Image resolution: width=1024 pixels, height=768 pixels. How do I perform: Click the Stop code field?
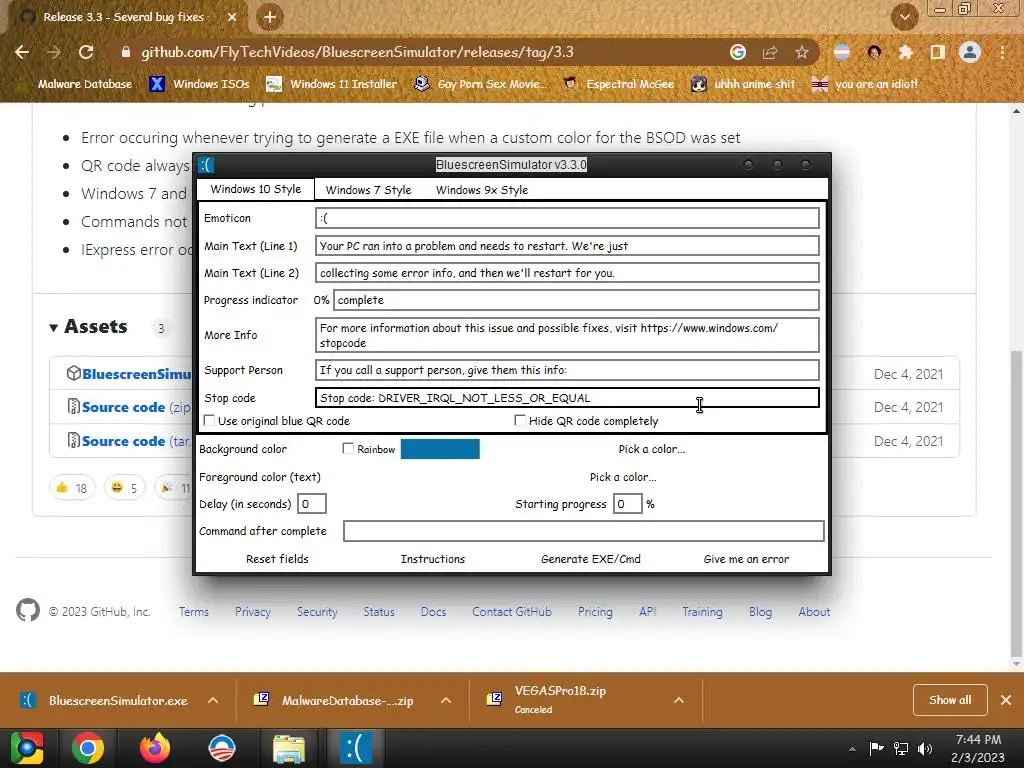point(567,398)
